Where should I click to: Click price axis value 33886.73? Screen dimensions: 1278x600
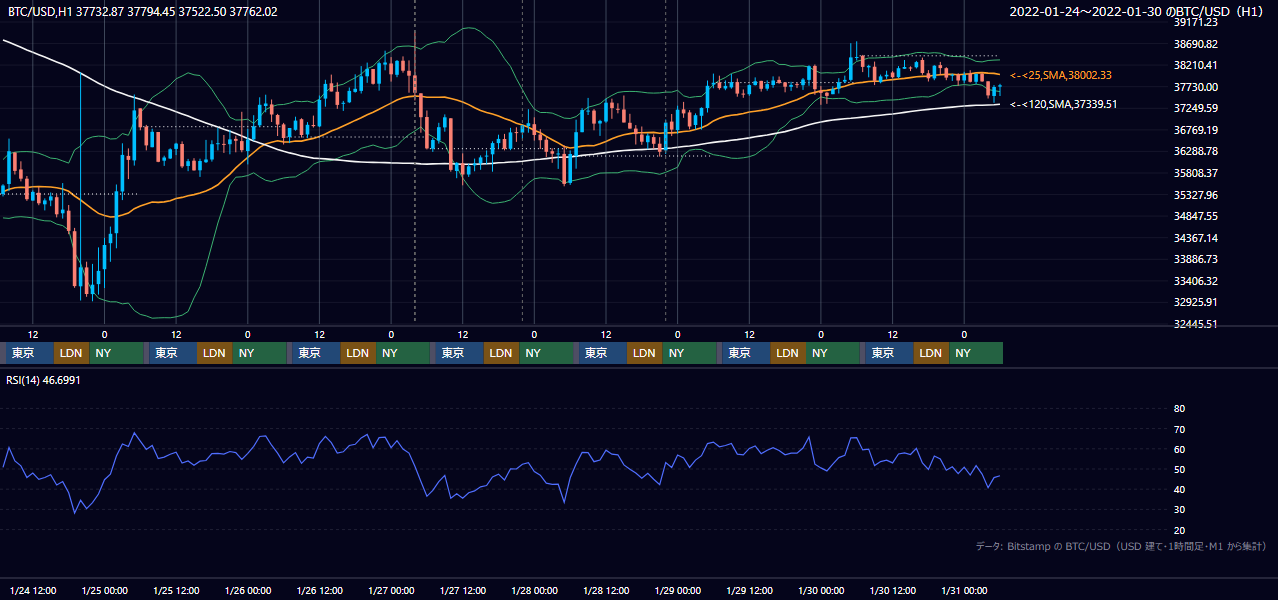(1195, 259)
